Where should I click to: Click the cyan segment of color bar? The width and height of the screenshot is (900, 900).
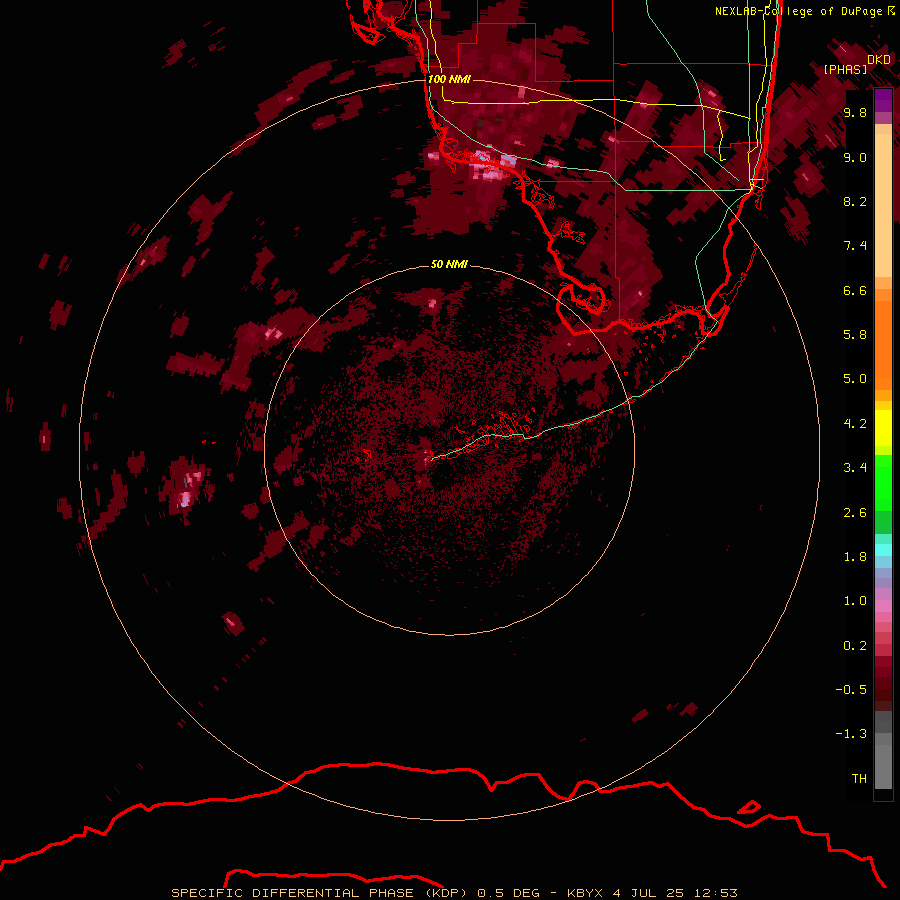click(883, 550)
